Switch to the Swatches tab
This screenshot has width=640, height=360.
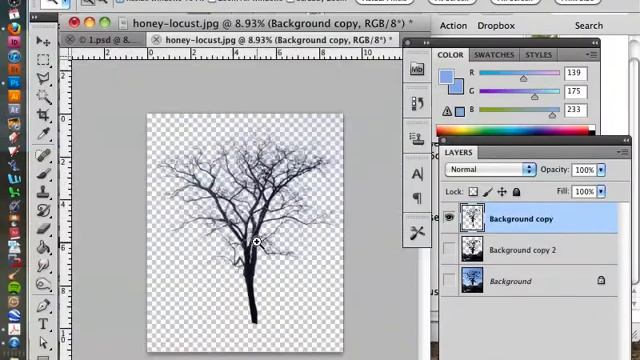[494, 55]
